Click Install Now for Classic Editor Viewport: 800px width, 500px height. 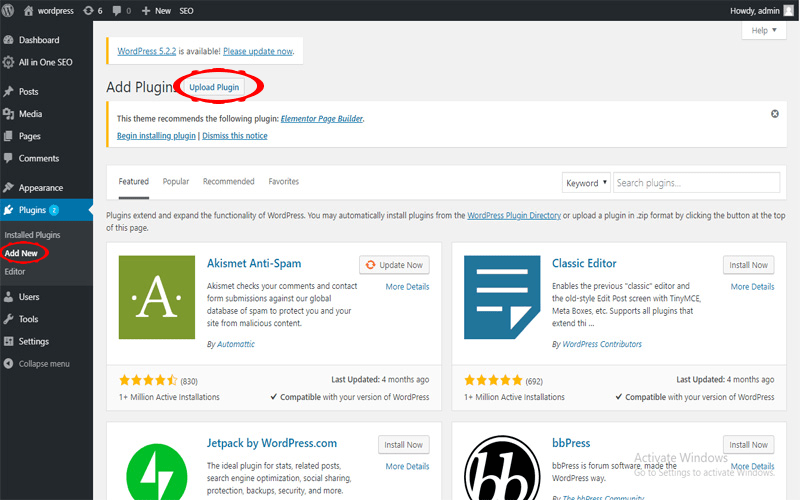pyautogui.click(x=748, y=265)
